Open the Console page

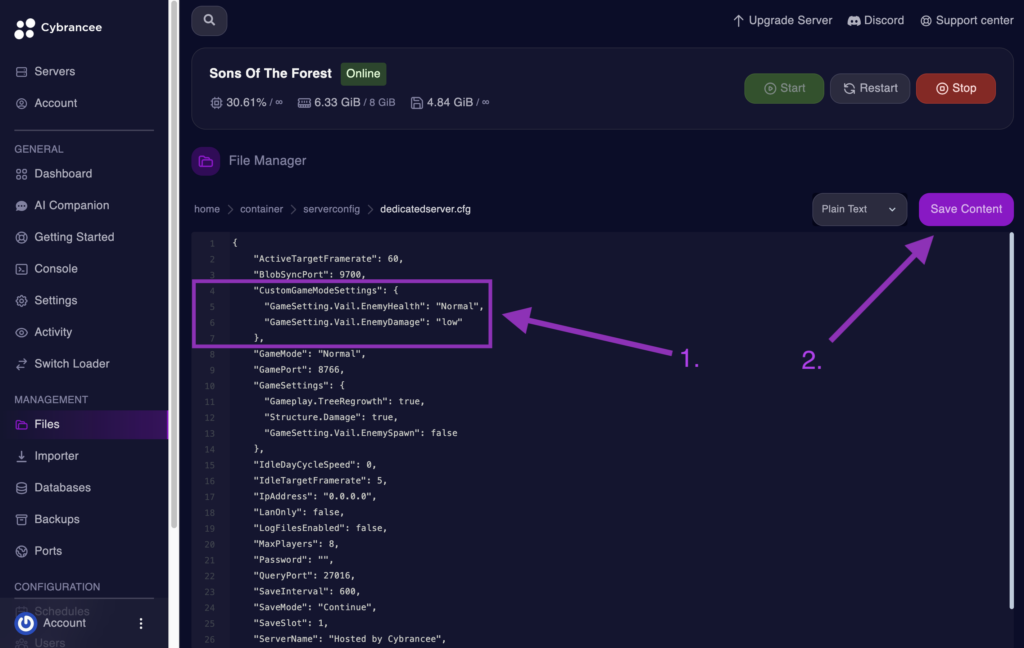[56, 269]
